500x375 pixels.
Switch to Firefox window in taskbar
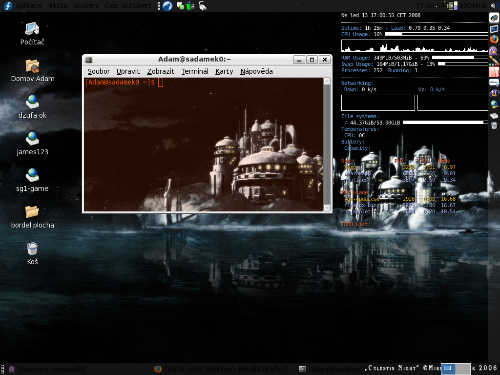tap(221, 369)
